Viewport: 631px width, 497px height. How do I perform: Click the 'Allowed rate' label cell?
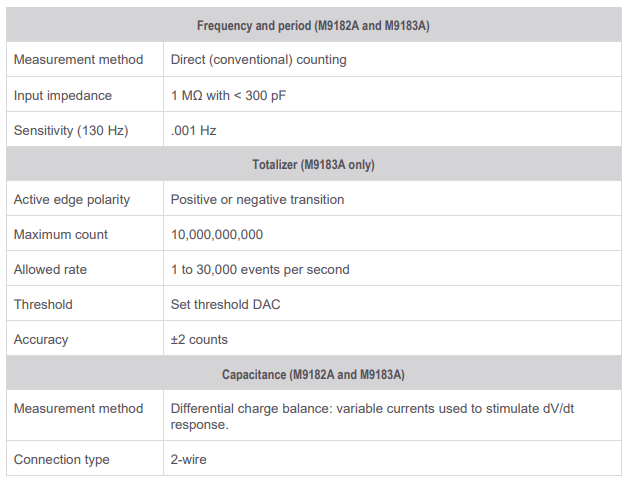point(51,269)
